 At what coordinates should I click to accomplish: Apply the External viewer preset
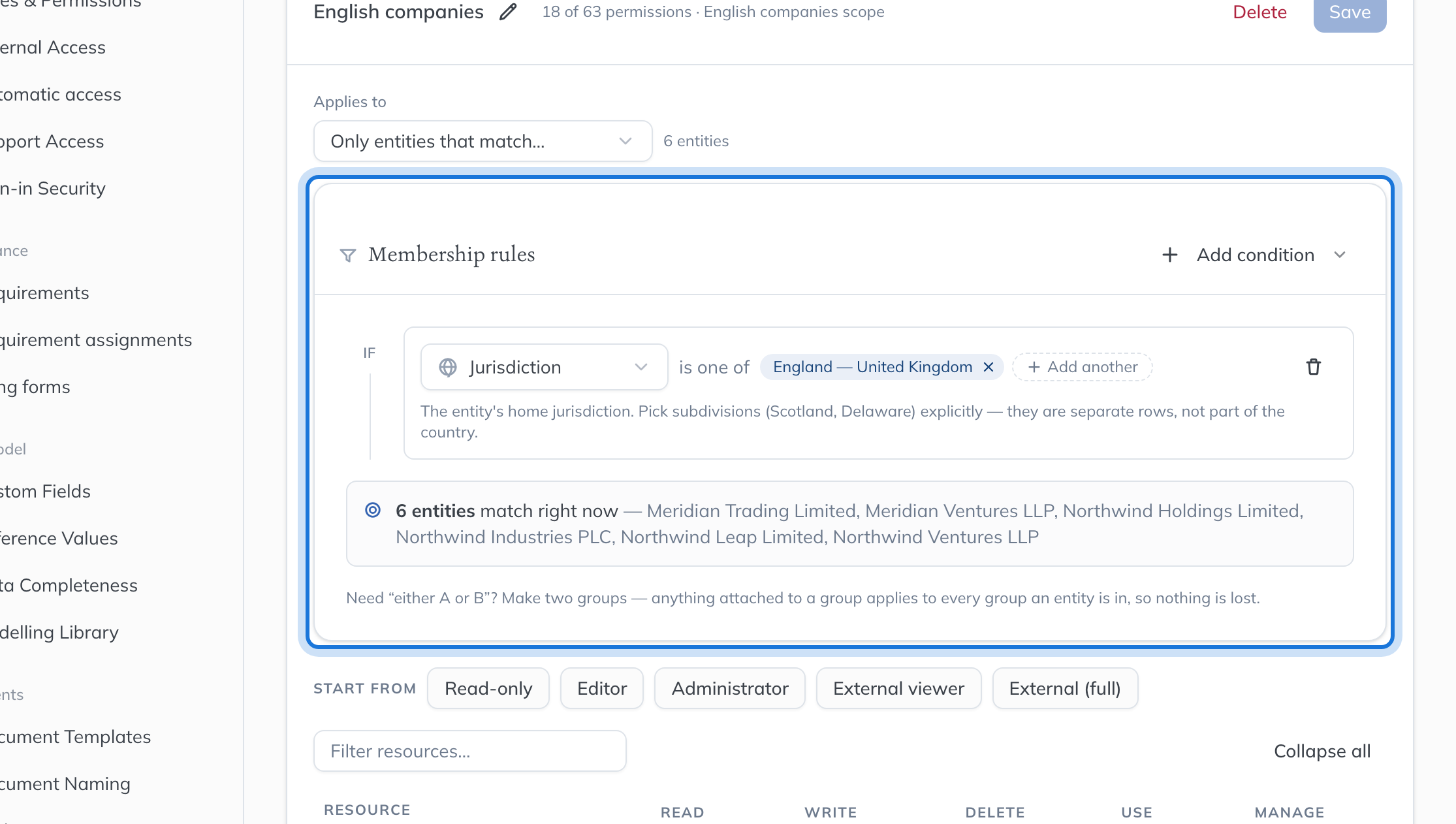(899, 688)
